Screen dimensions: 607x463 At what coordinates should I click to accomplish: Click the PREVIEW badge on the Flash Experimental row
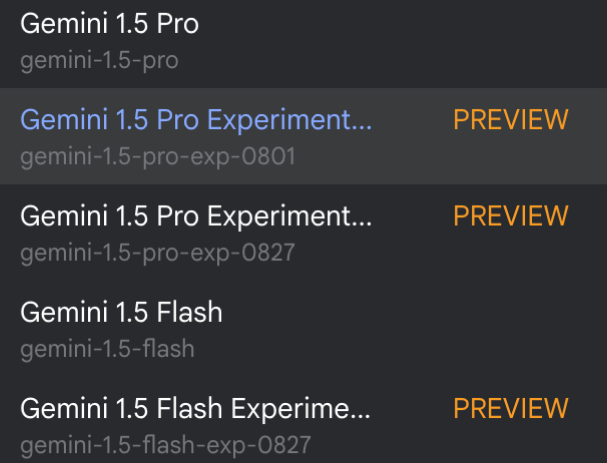(x=510, y=408)
